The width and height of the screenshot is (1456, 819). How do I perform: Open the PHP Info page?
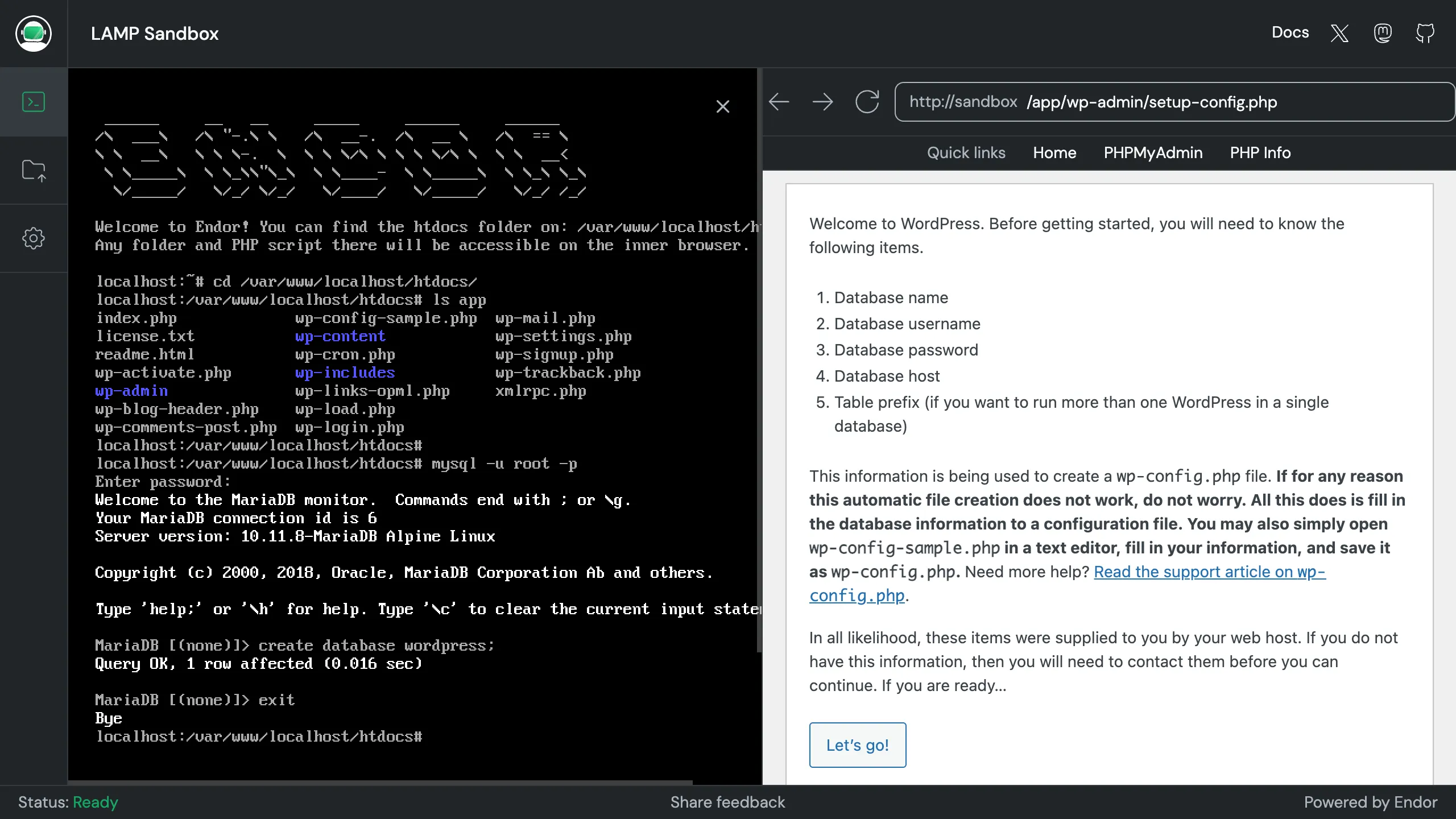(x=1260, y=152)
